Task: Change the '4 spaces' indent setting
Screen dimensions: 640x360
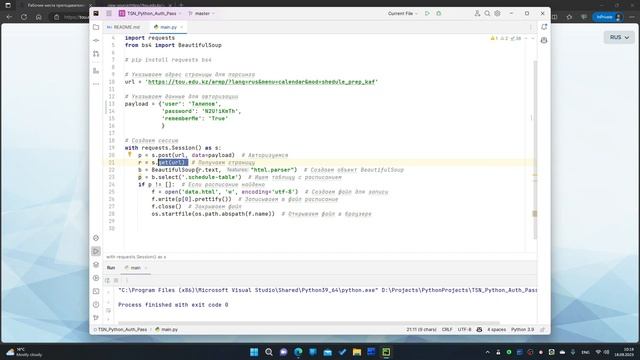Action: (x=496, y=329)
